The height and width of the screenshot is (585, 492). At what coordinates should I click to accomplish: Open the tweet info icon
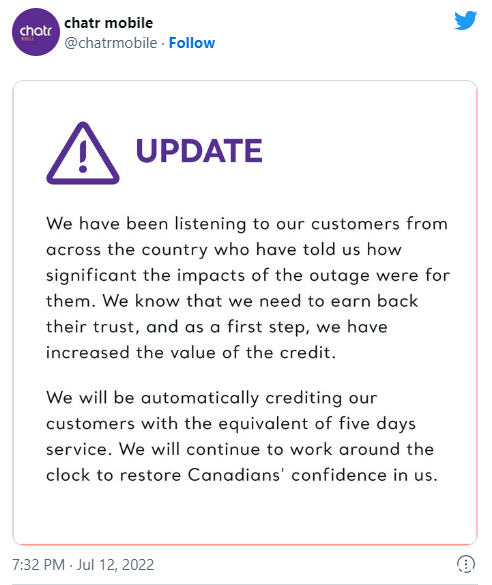[466, 564]
